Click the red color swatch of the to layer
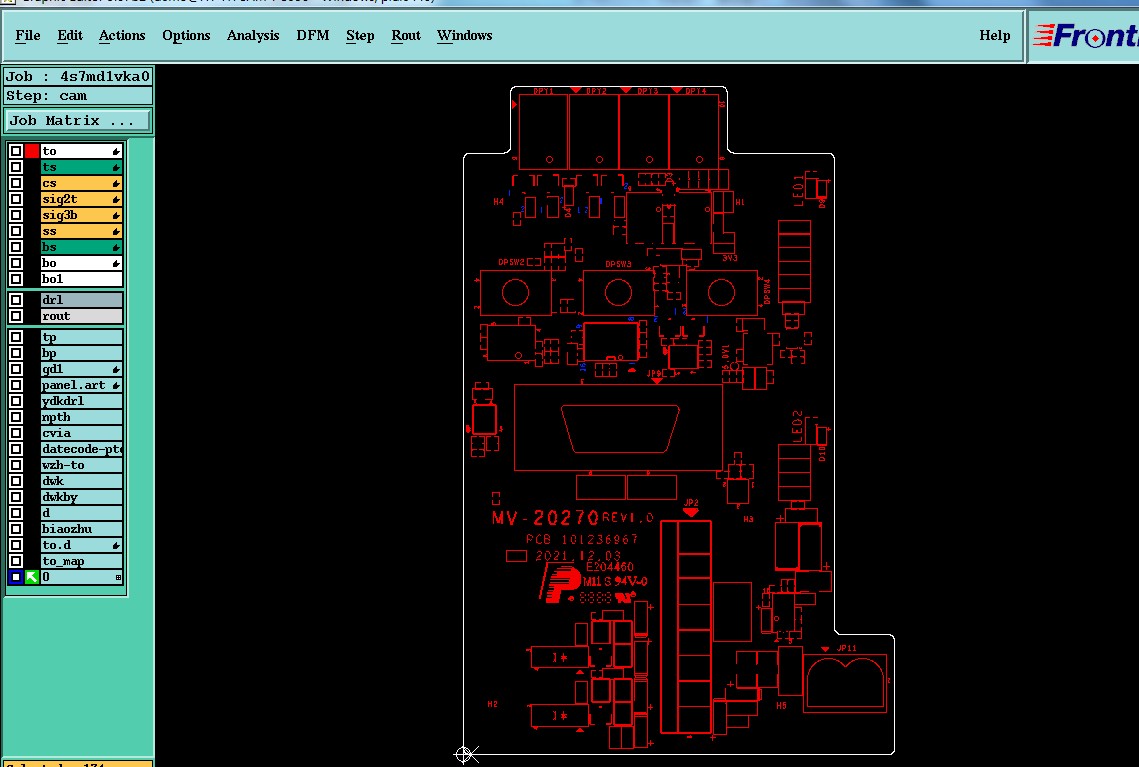This screenshot has width=1139, height=767. coord(32,151)
